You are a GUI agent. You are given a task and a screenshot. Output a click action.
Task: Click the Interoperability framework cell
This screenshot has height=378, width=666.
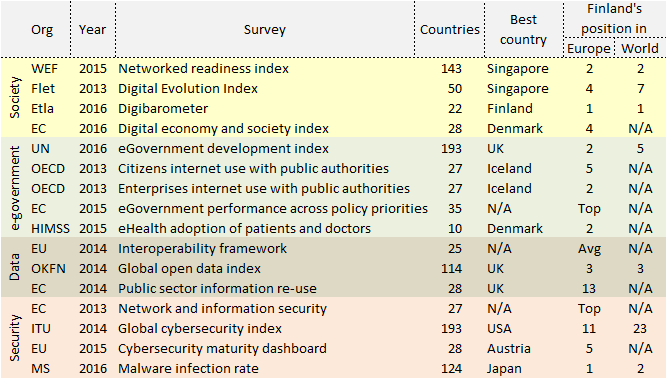[202, 249]
